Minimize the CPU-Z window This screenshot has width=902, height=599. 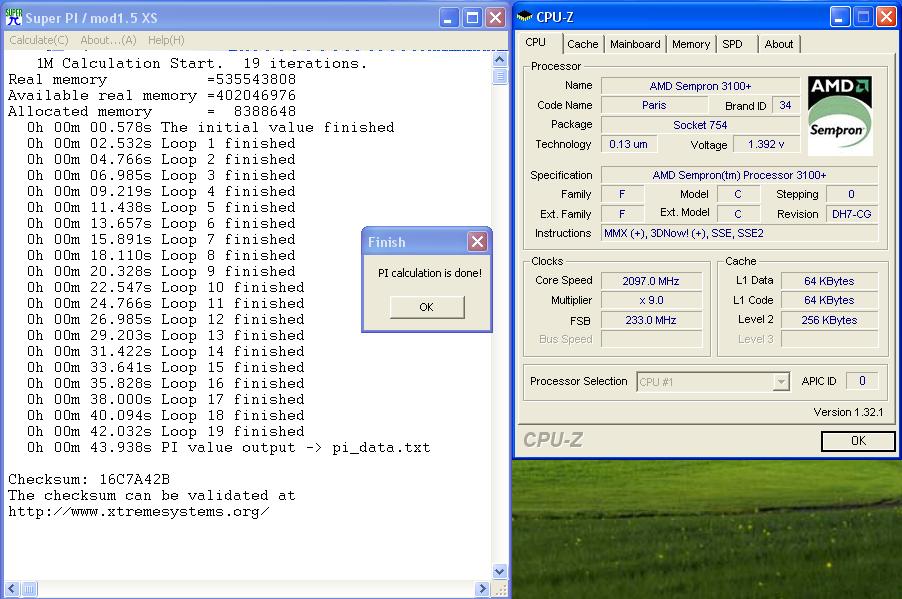[x=840, y=17]
